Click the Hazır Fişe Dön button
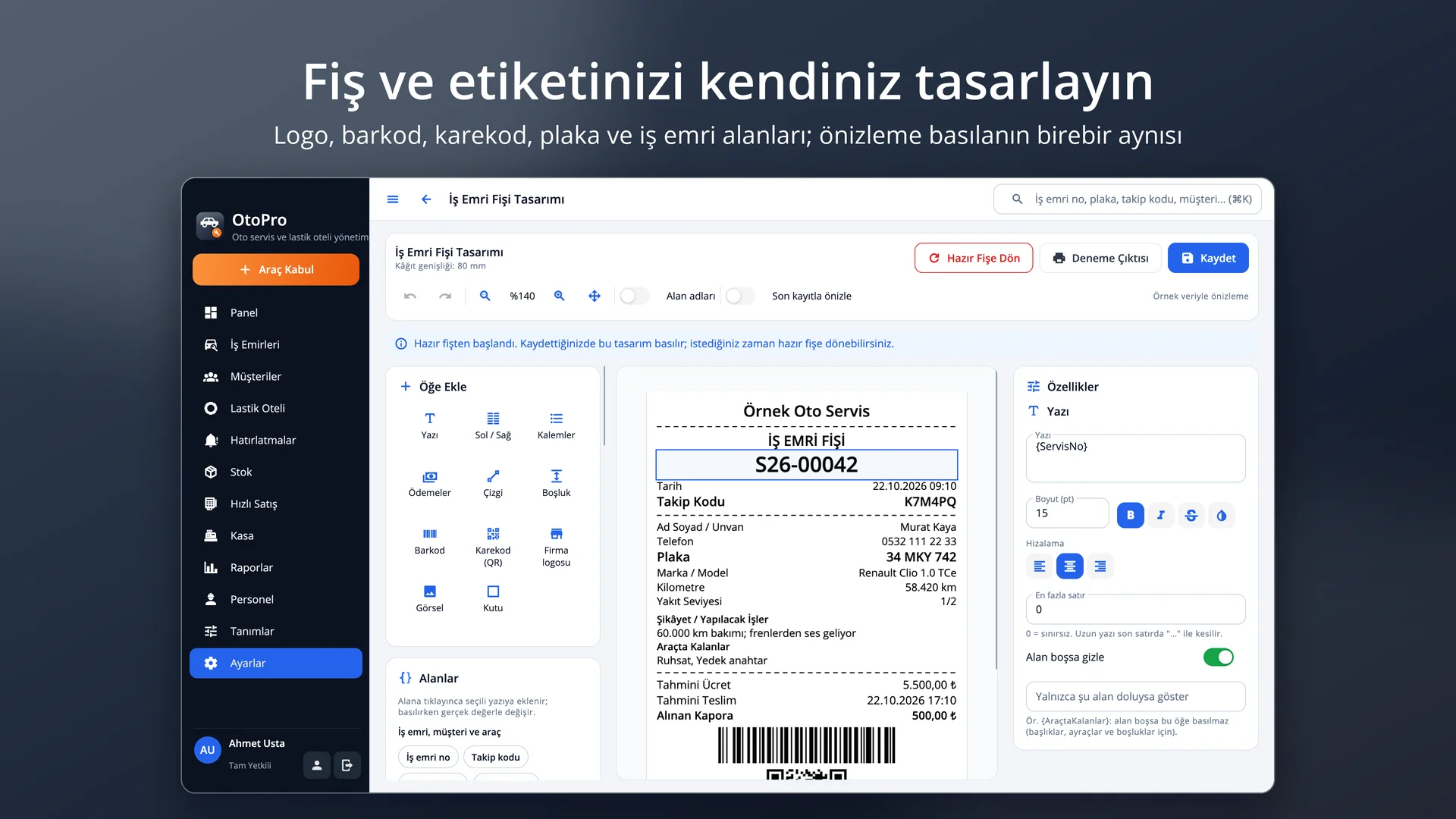This screenshot has width=1456, height=819. 974,258
